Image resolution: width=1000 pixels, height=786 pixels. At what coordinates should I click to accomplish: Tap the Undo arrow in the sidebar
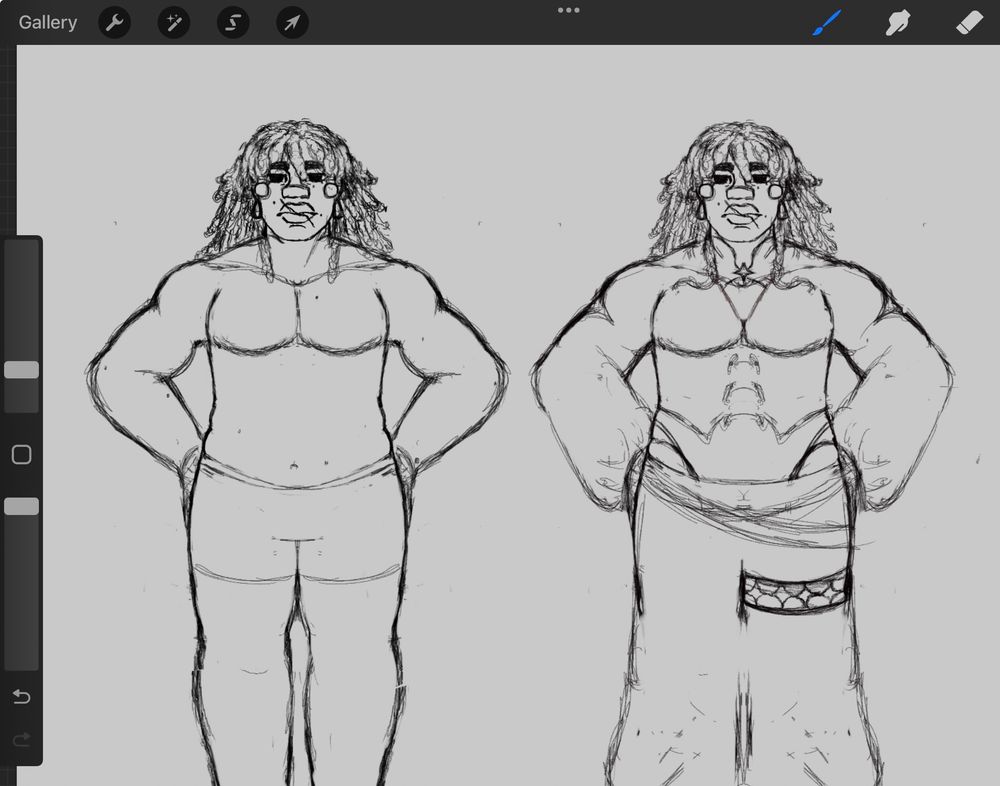point(21,696)
